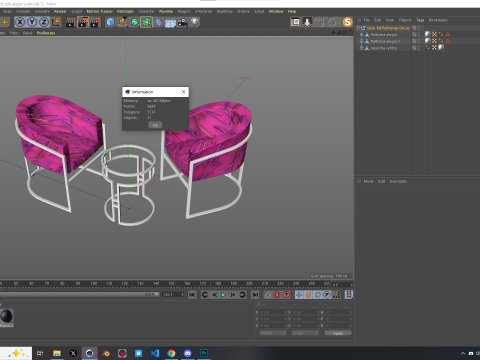480x360 pixels.
Task: Toggle rotation keyframe recording
Action: click(x=318, y=295)
